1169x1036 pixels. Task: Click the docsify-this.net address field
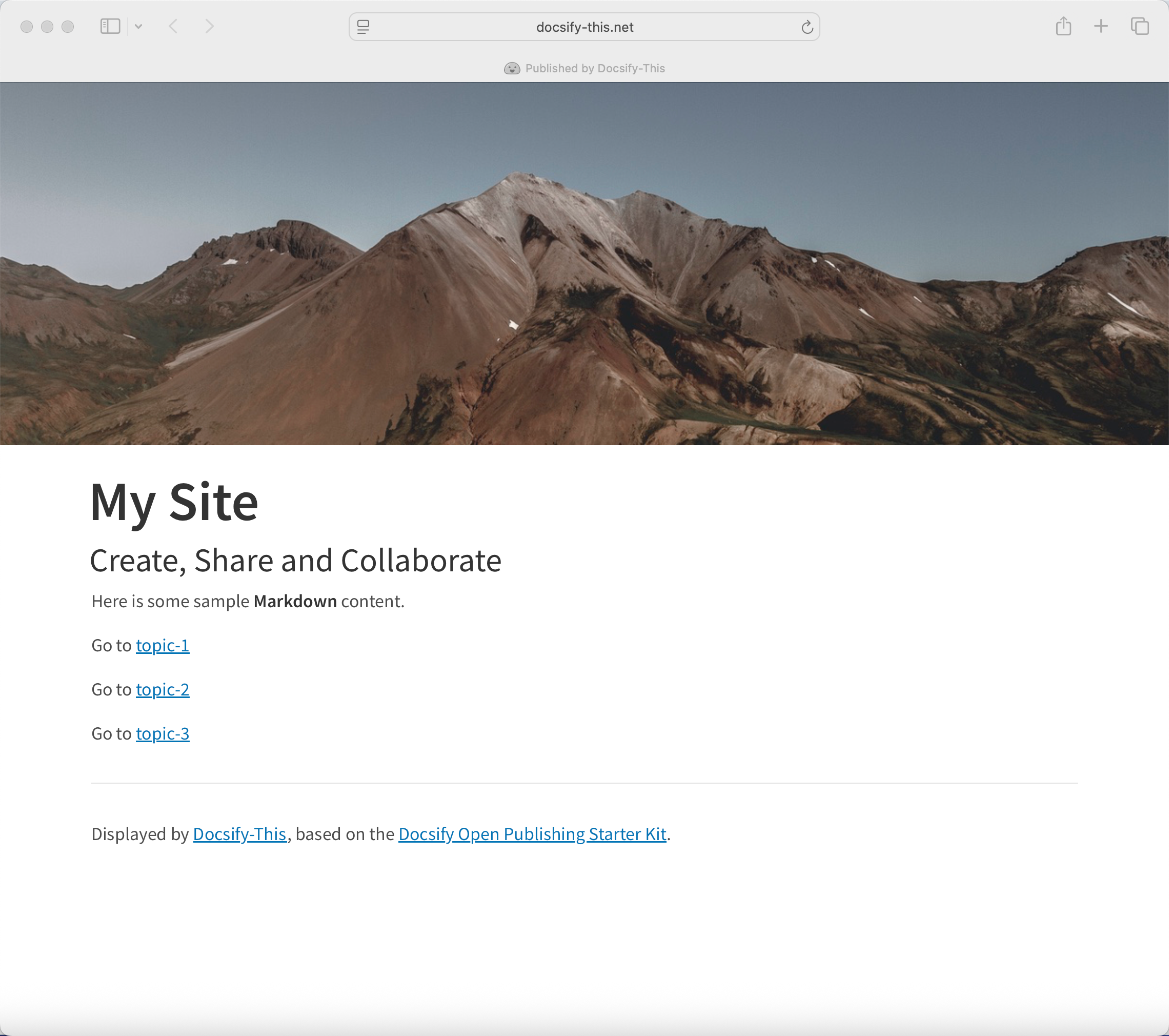[x=584, y=27]
